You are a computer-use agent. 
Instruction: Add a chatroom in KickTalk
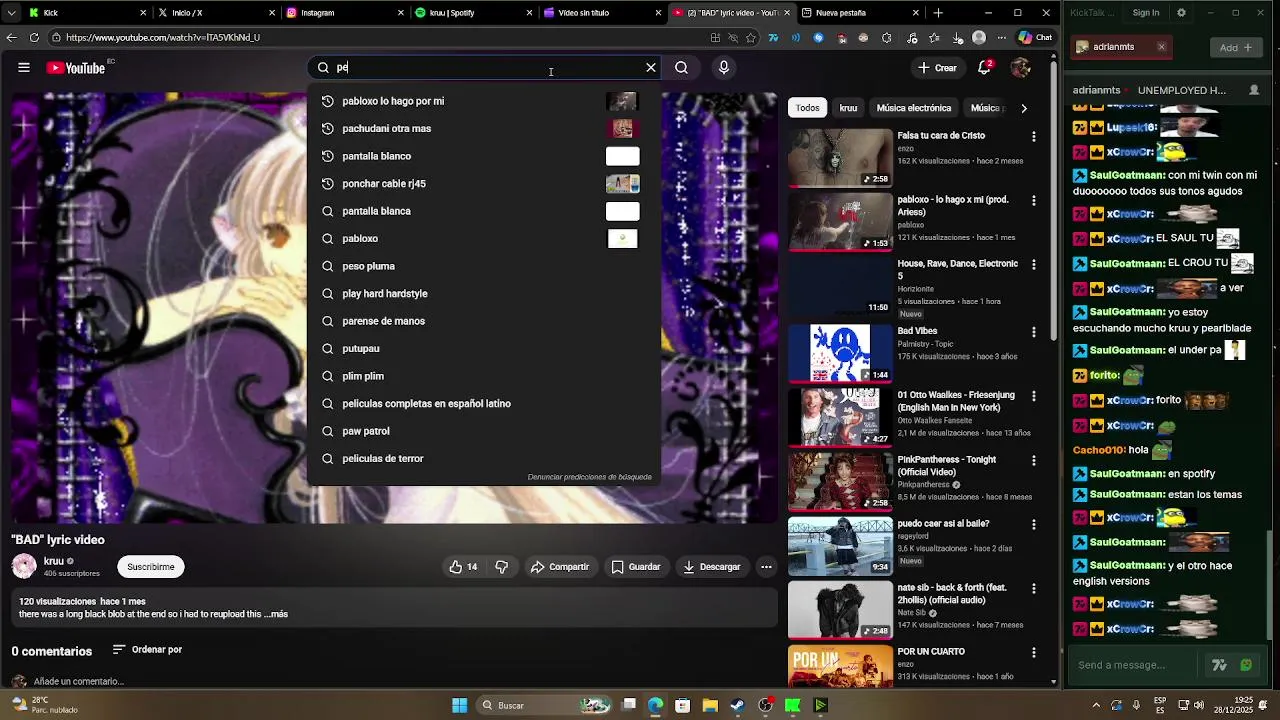[x=1236, y=47]
